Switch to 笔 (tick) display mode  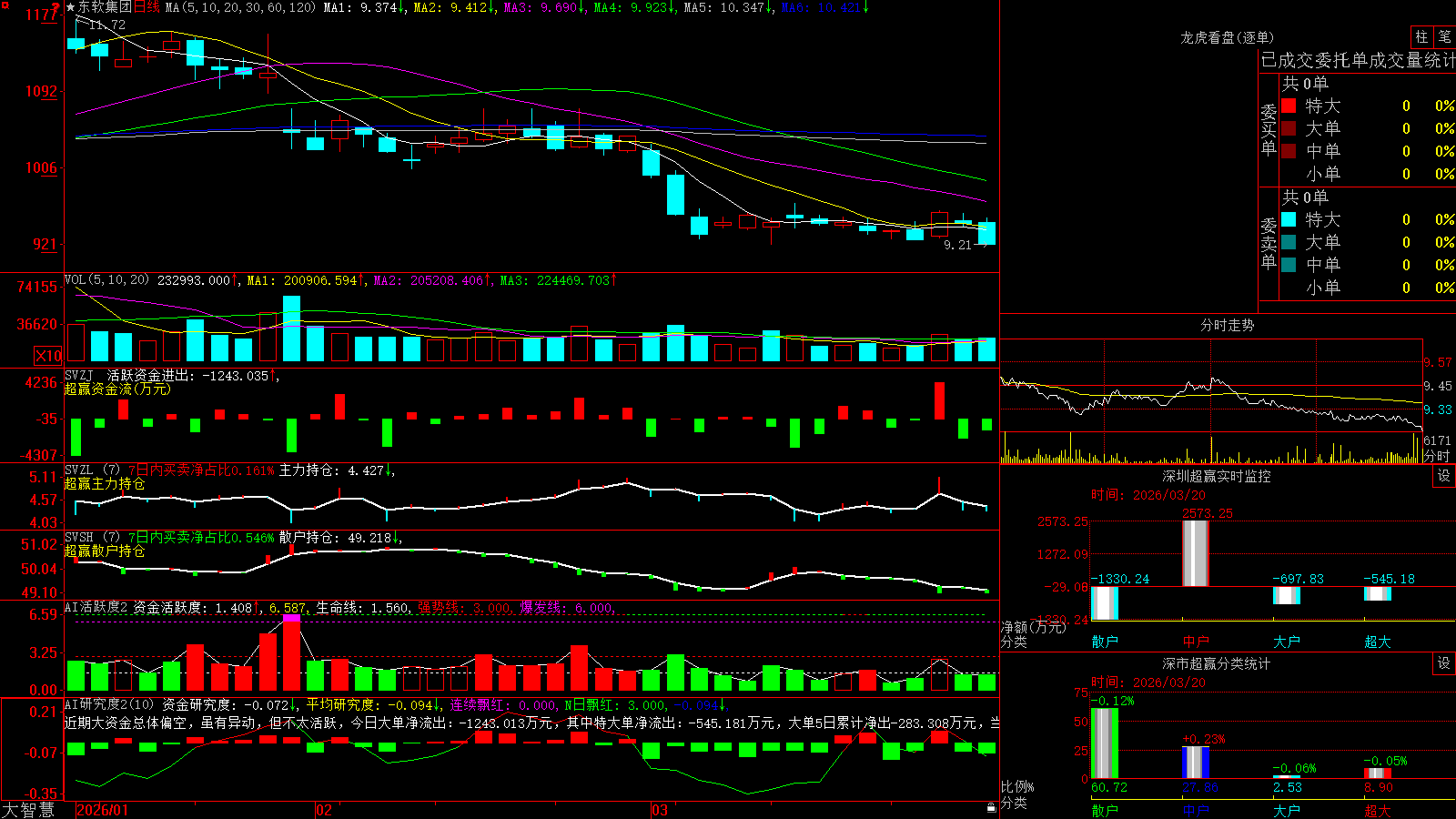[1444, 37]
